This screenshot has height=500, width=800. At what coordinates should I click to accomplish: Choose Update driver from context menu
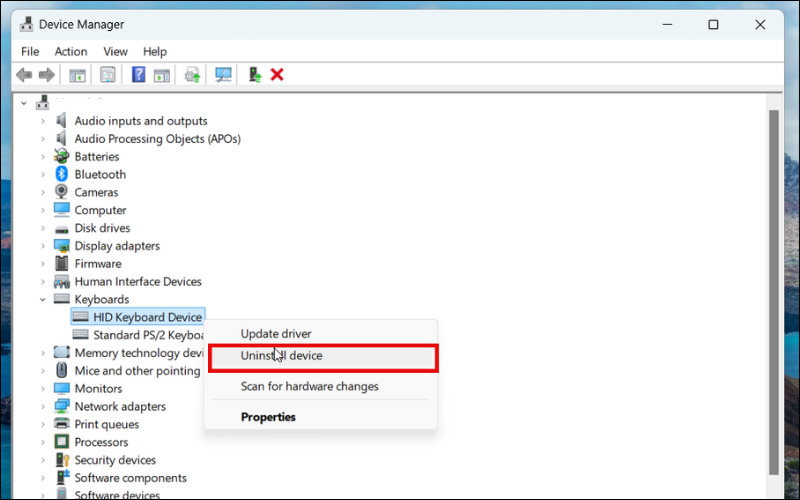(x=320, y=334)
